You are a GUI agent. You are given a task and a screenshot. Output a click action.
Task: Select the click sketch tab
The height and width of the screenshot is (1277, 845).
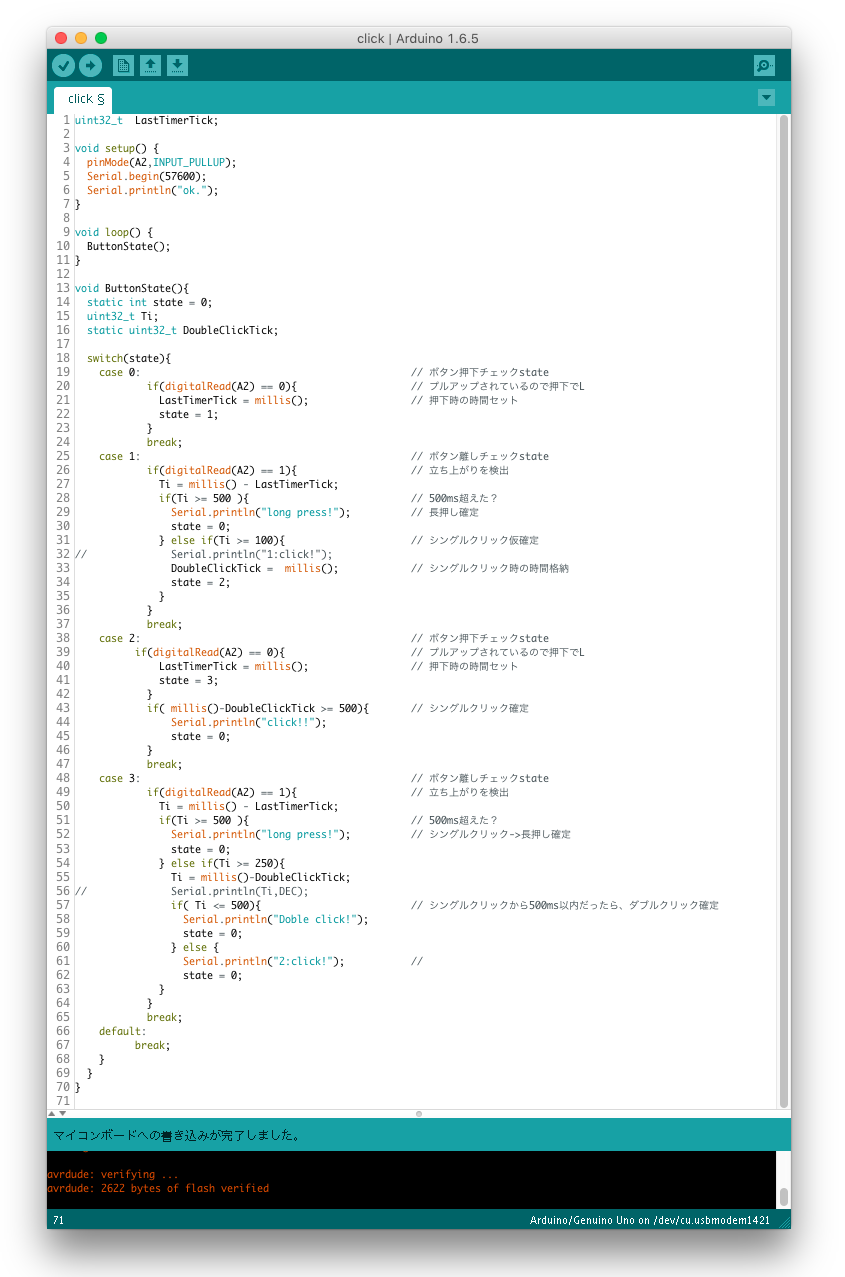[x=83, y=99]
